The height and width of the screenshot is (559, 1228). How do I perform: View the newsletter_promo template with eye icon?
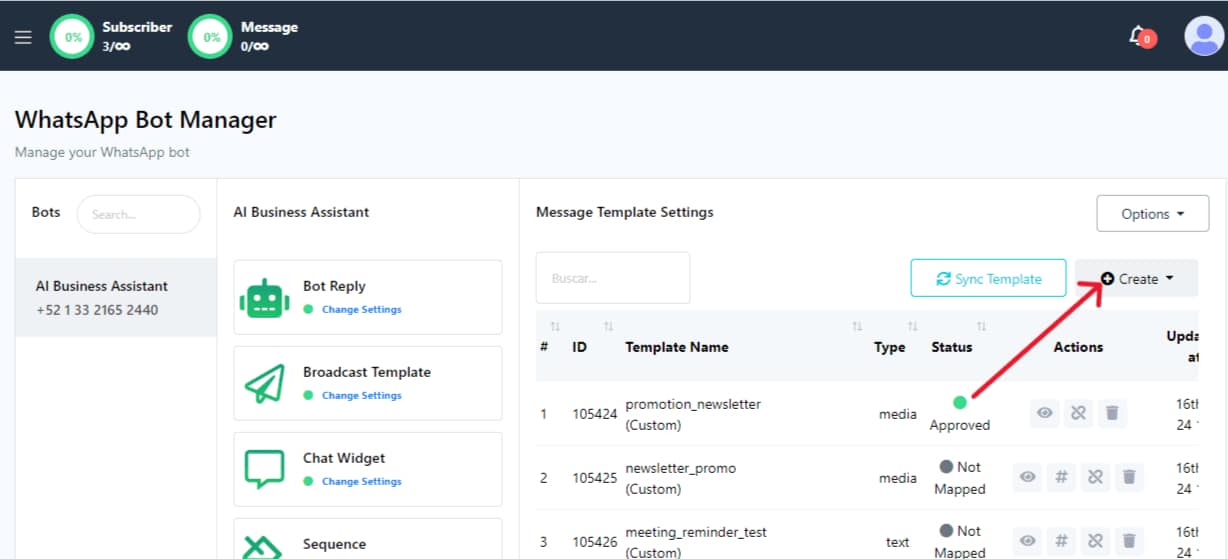1027,477
